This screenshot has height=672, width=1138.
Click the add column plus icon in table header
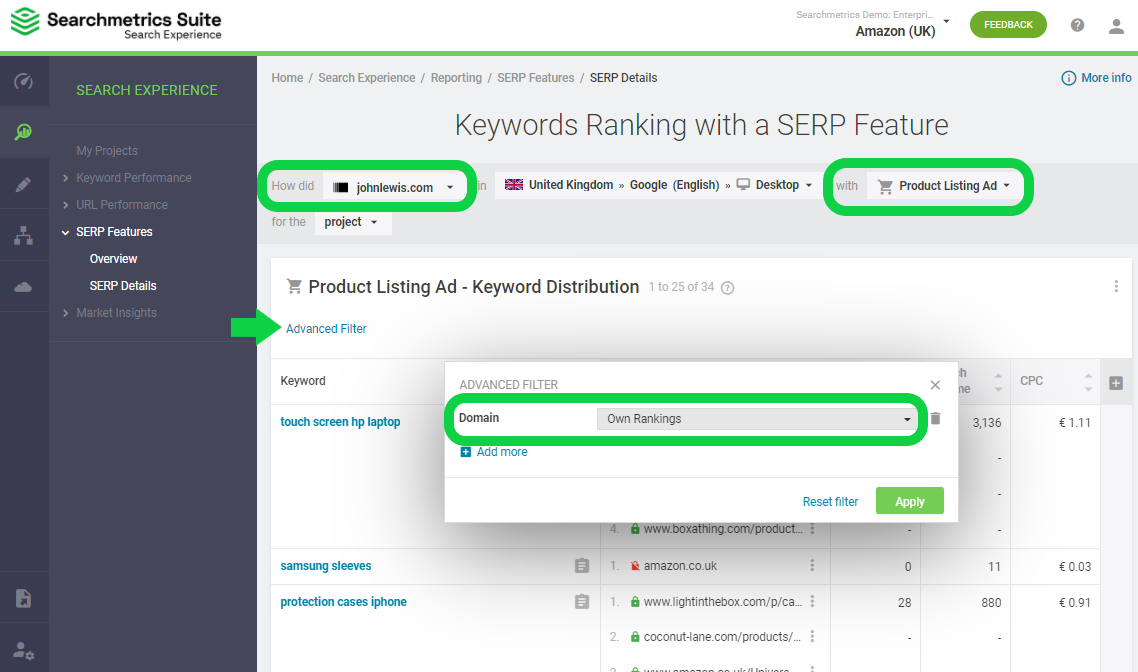(x=1116, y=383)
